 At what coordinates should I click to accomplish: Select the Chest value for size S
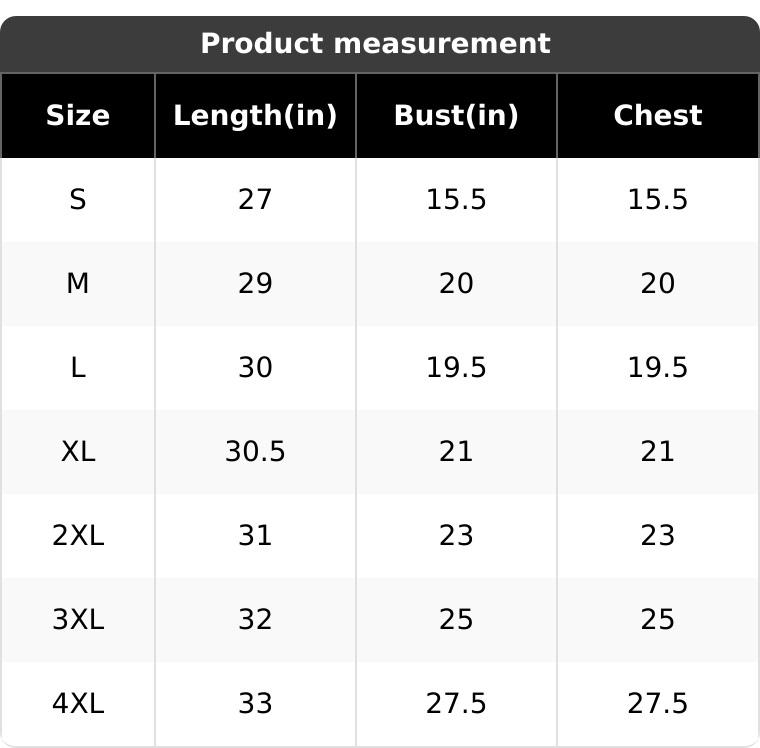(657, 200)
